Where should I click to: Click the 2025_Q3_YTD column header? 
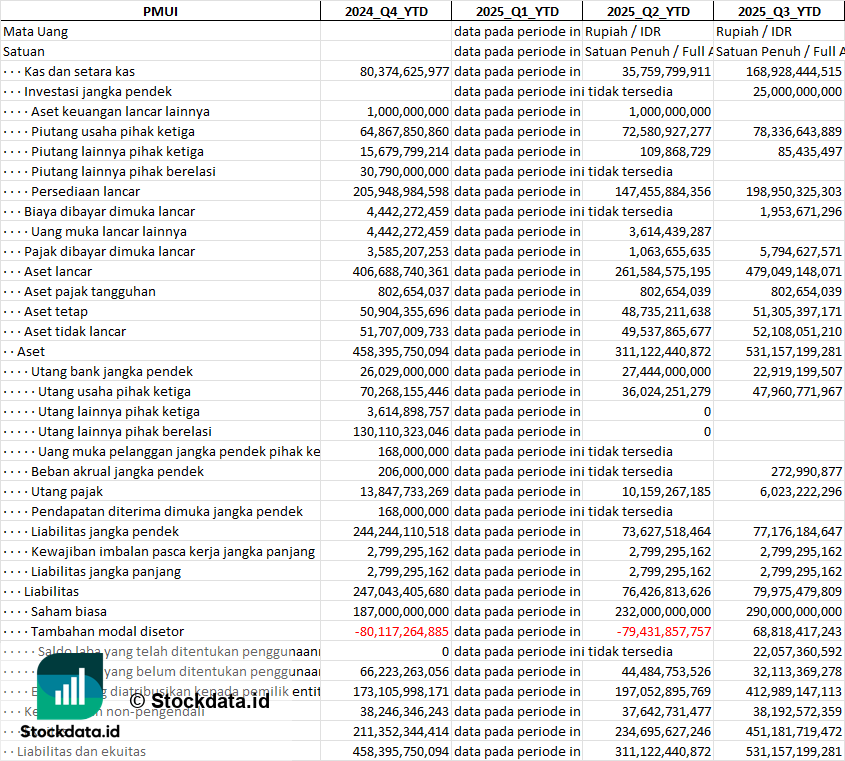click(779, 11)
